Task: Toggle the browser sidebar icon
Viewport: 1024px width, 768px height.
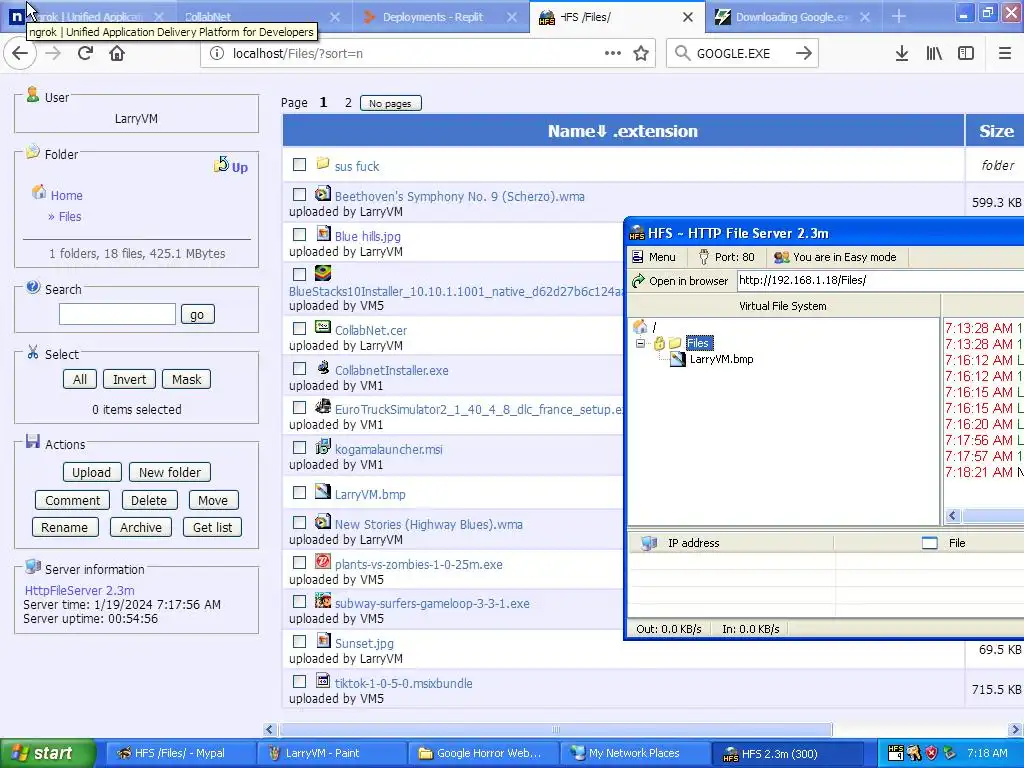Action: (966, 54)
